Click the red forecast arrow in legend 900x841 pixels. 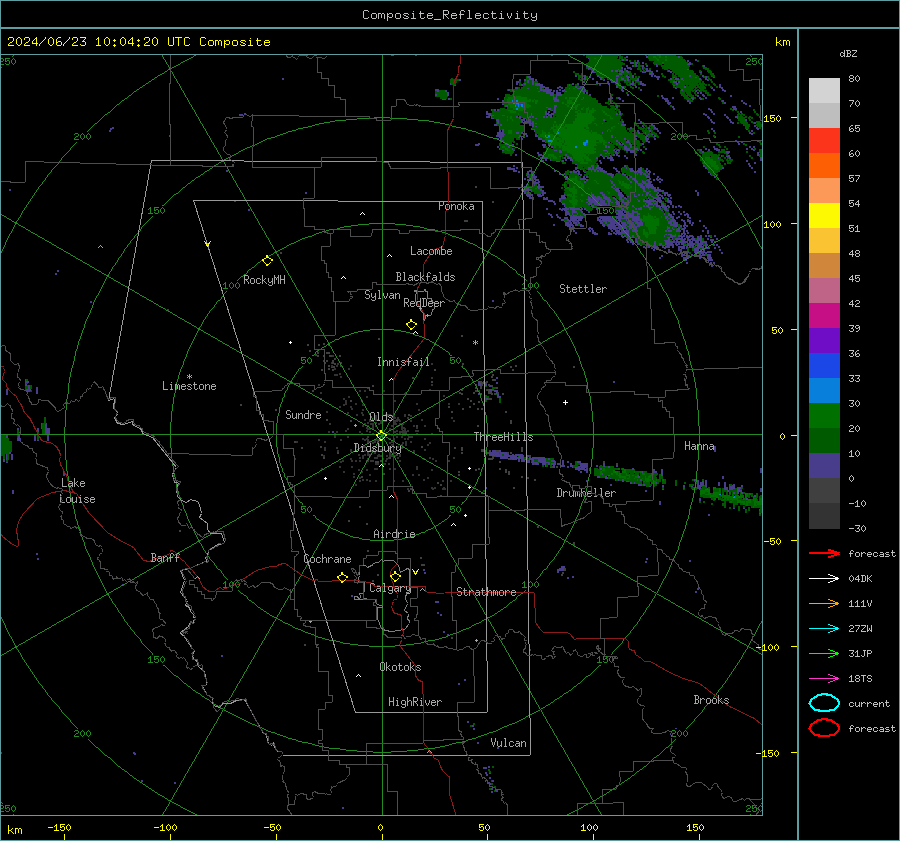(824, 553)
